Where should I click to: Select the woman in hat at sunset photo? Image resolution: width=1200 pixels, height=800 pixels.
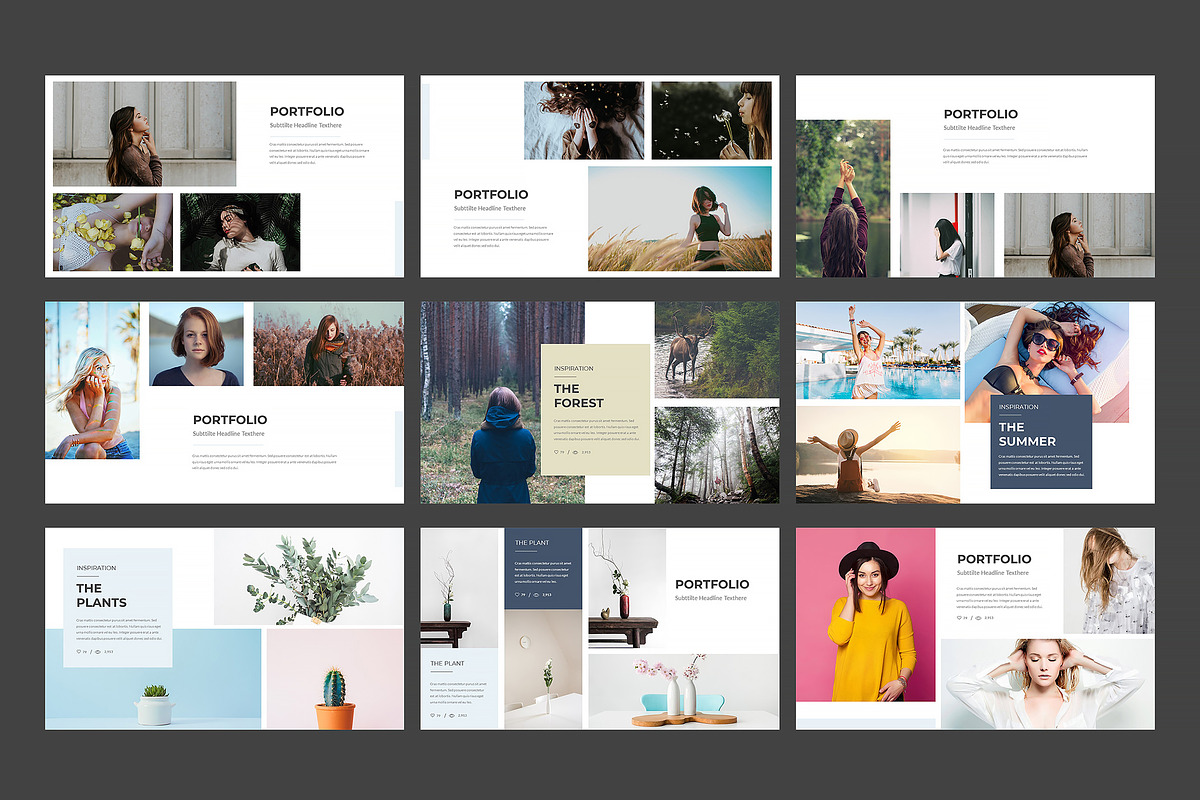[x=878, y=454]
